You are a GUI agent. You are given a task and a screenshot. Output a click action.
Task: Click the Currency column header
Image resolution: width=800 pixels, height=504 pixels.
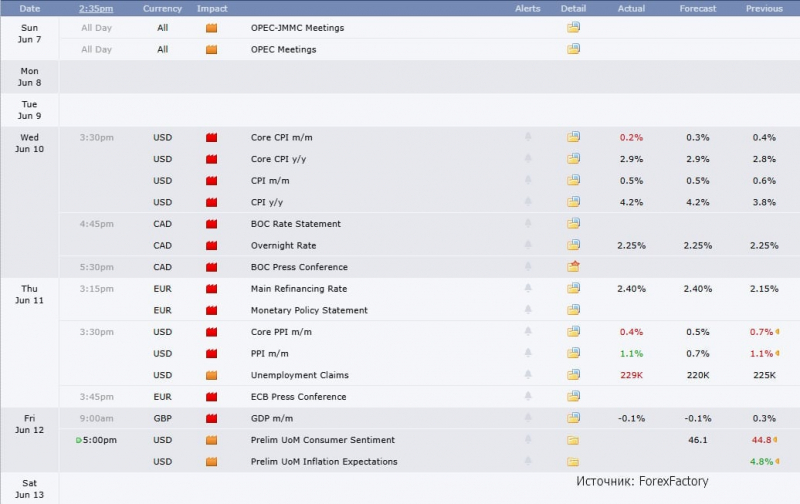[162, 9]
